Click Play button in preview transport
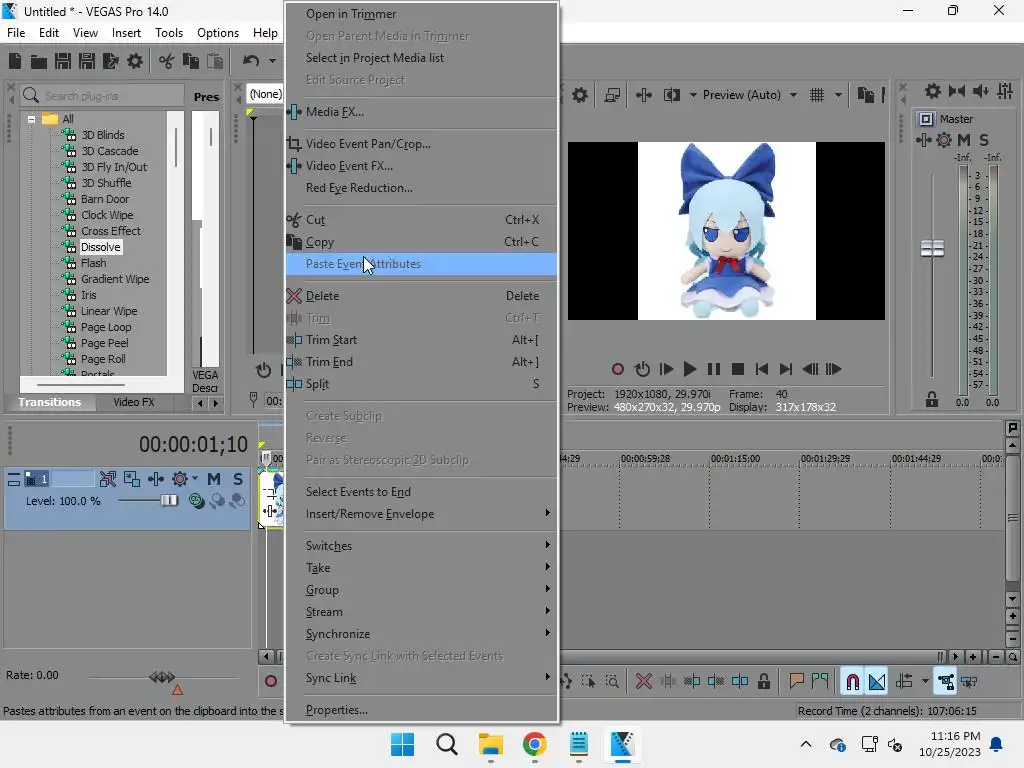The height and width of the screenshot is (768, 1024). click(x=690, y=369)
